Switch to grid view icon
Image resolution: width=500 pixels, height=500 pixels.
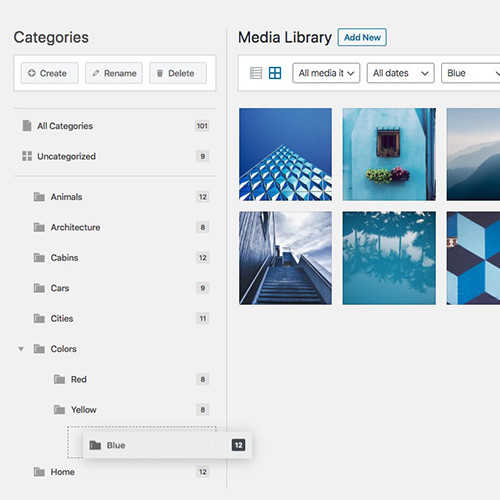275,73
